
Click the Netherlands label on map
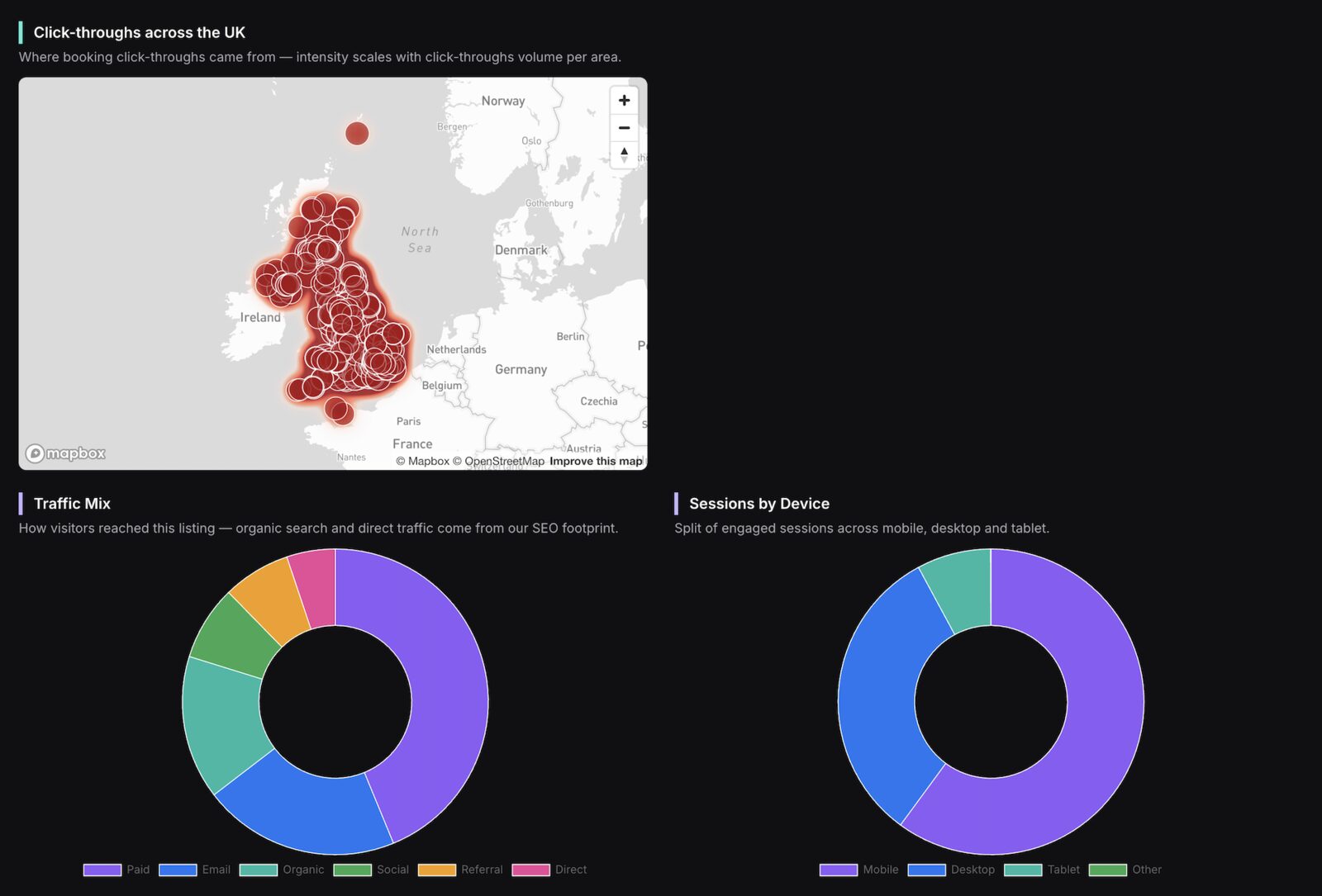pos(456,349)
